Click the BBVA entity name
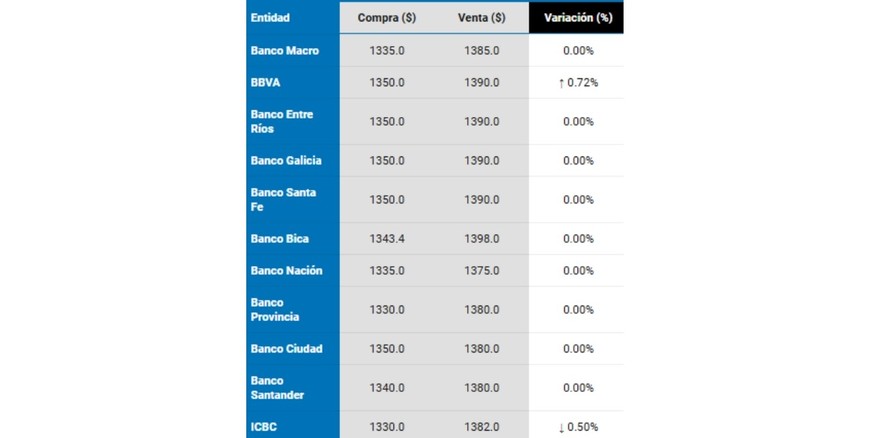This screenshot has width=870, height=438. click(x=265, y=82)
